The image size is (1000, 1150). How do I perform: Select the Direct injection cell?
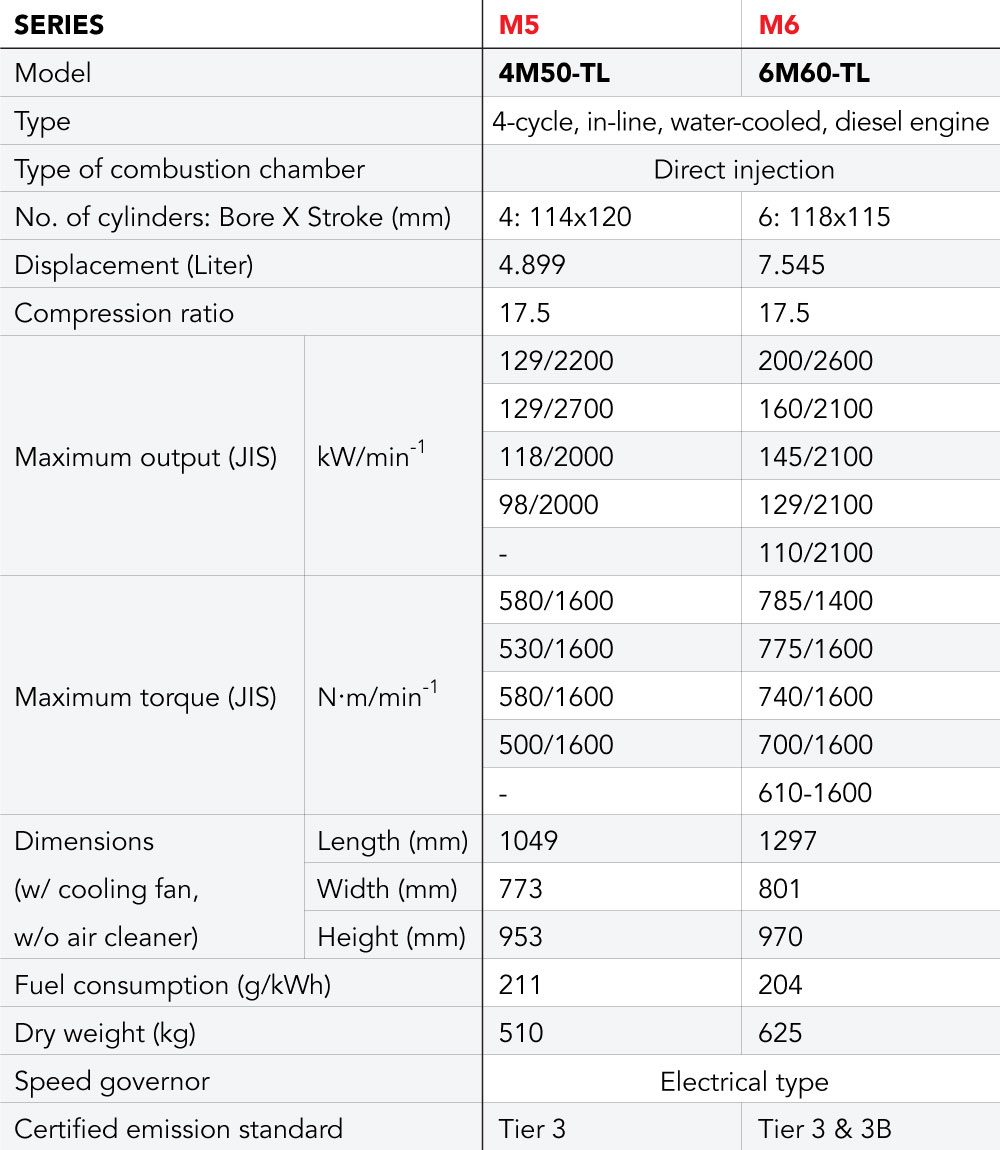point(743,169)
